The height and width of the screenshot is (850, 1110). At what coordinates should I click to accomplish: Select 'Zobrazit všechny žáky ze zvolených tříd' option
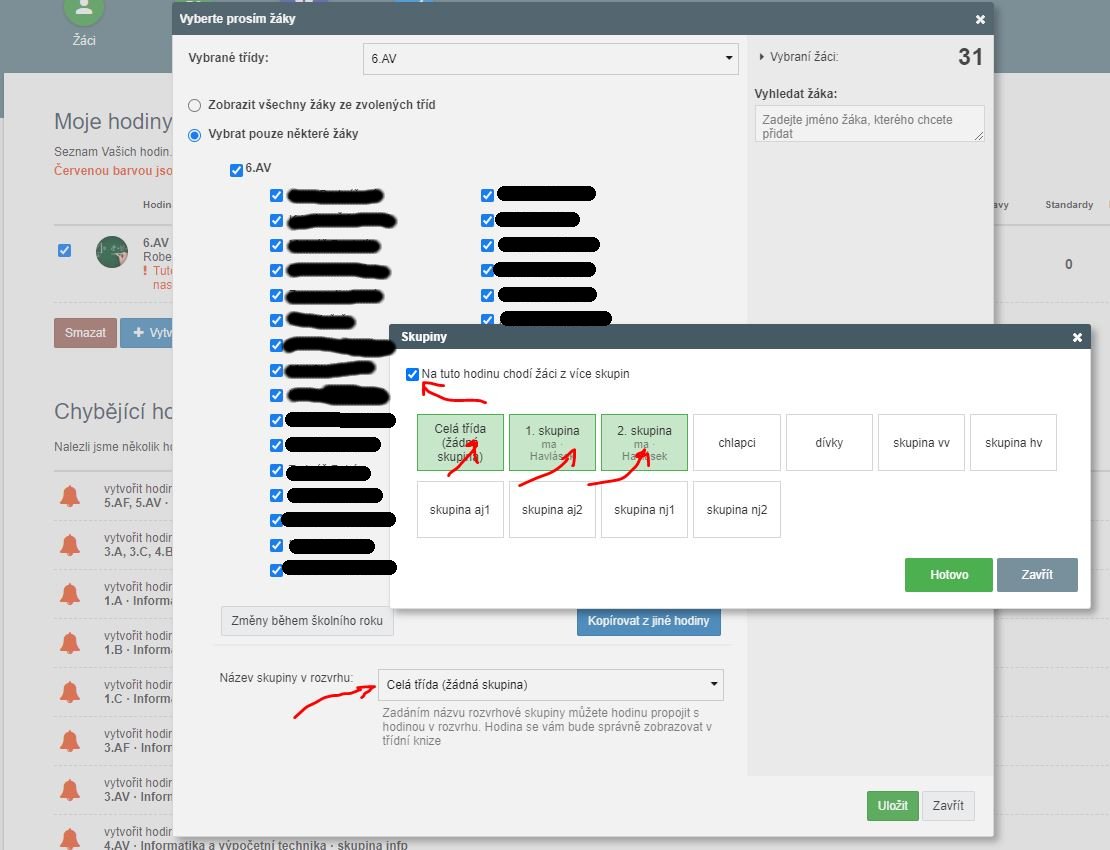(195, 105)
